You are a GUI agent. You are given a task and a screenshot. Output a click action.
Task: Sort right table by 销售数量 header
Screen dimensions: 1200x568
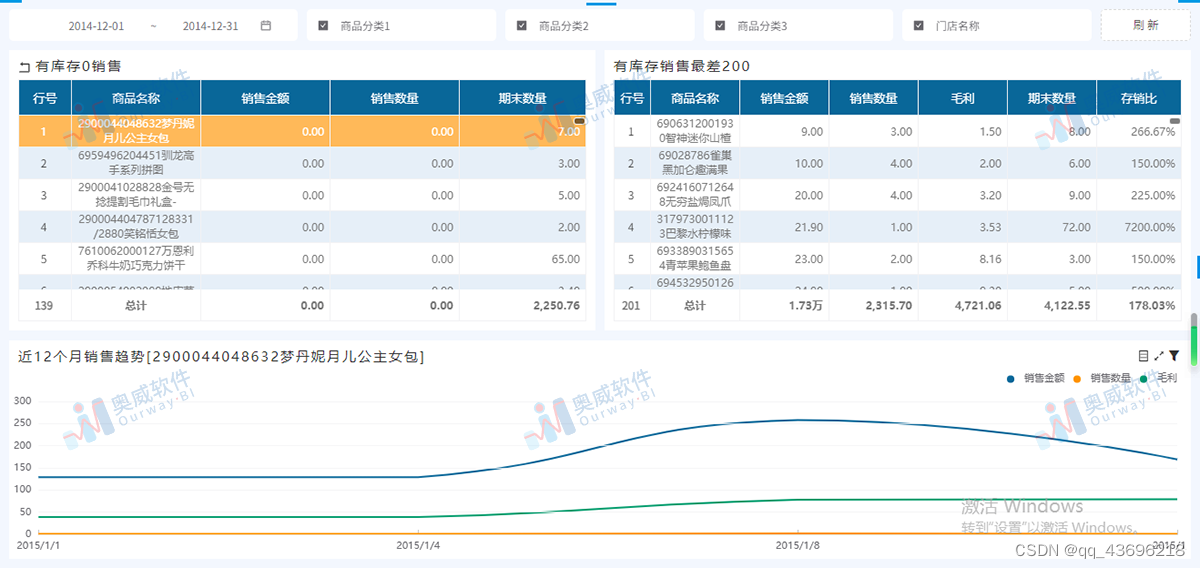pyautogui.click(x=874, y=98)
